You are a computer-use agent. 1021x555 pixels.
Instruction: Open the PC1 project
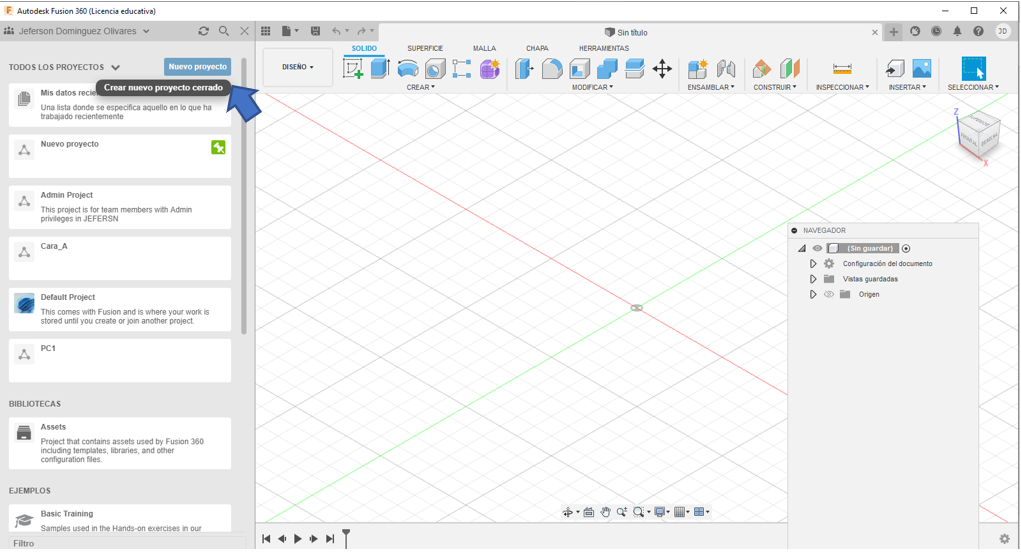(120, 360)
